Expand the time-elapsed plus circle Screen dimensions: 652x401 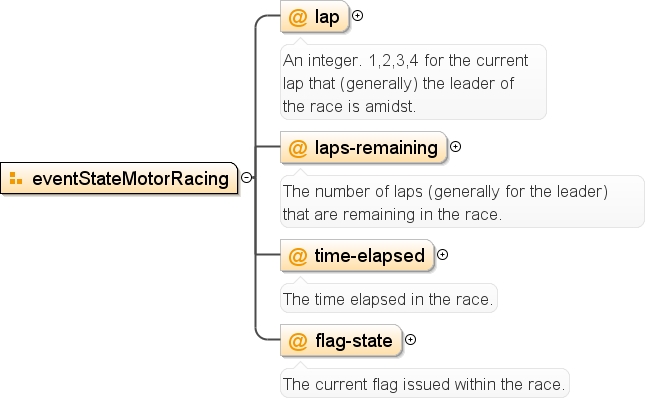[442, 255]
